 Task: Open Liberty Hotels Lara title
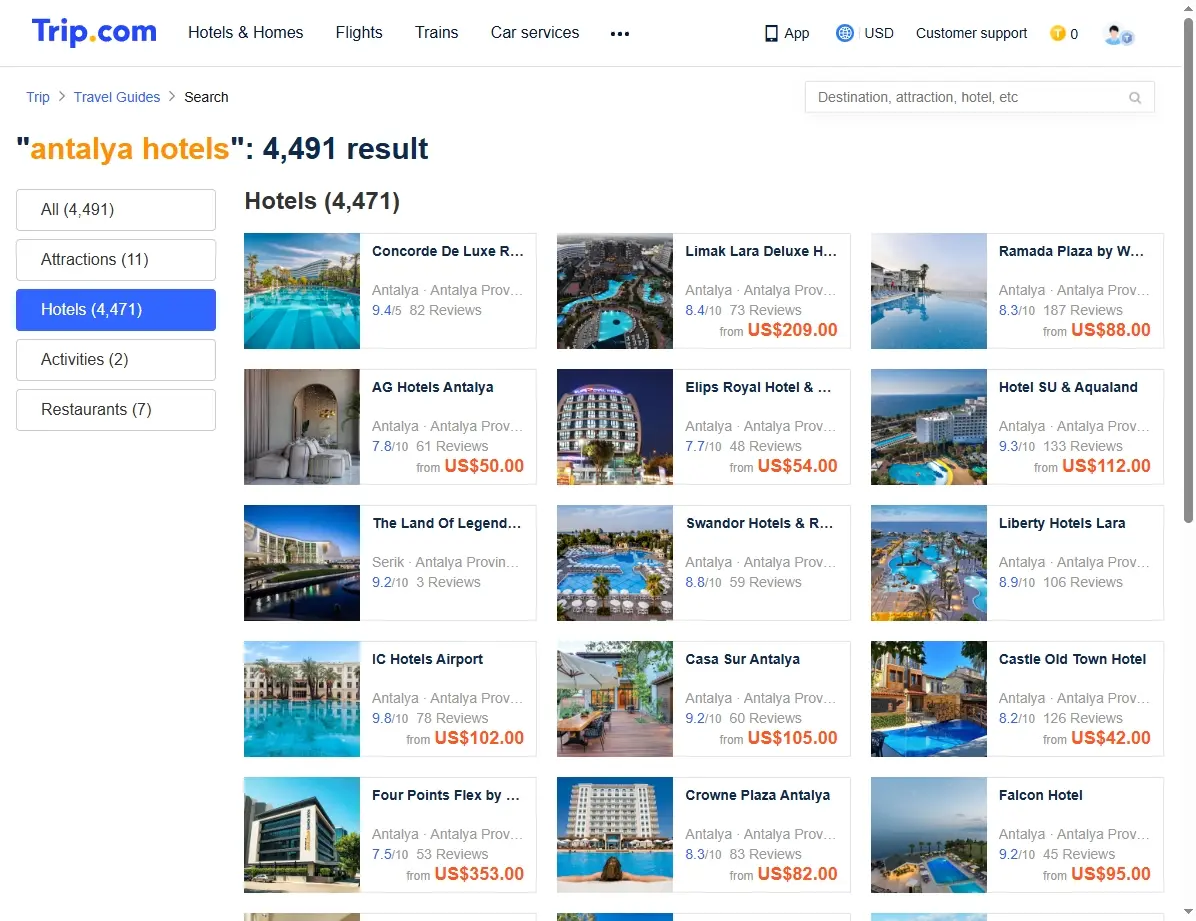click(1062, 523)
